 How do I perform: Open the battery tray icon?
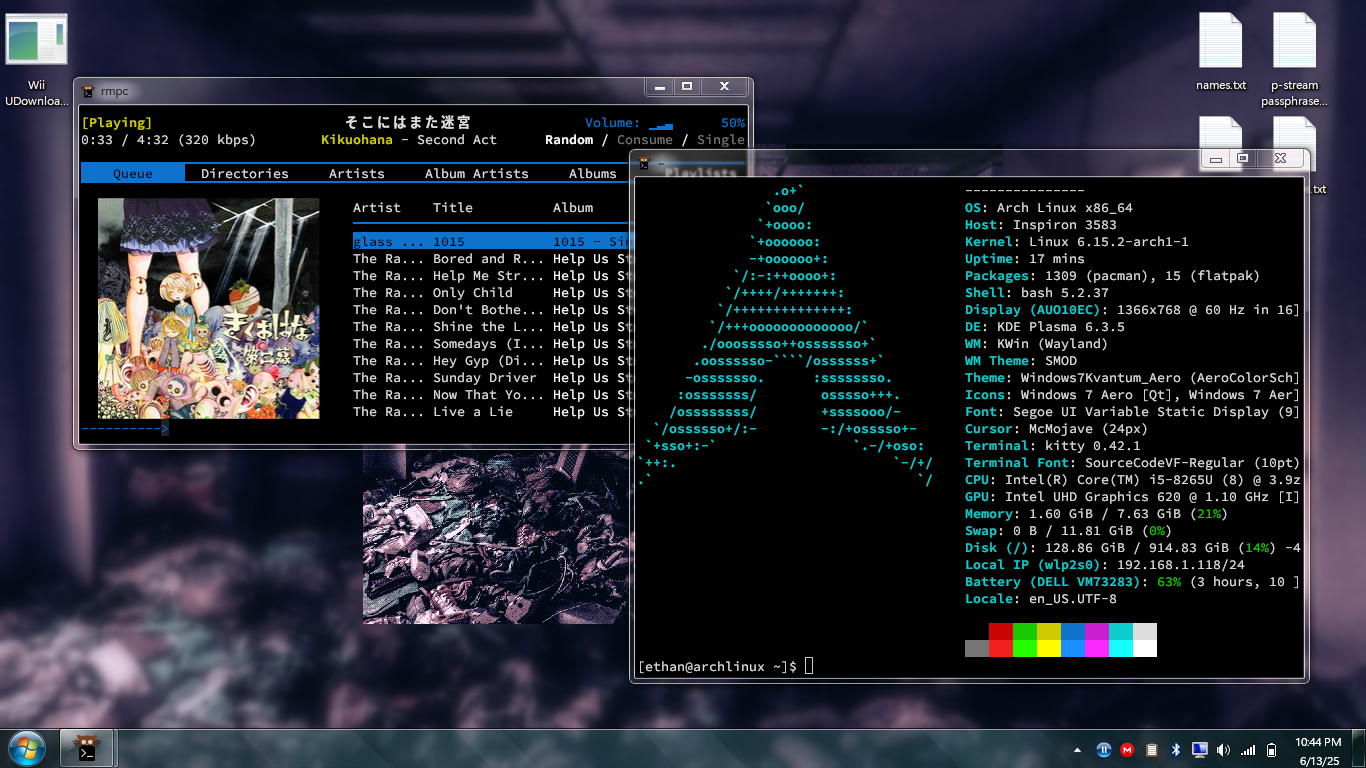(x=1272, y=750)
